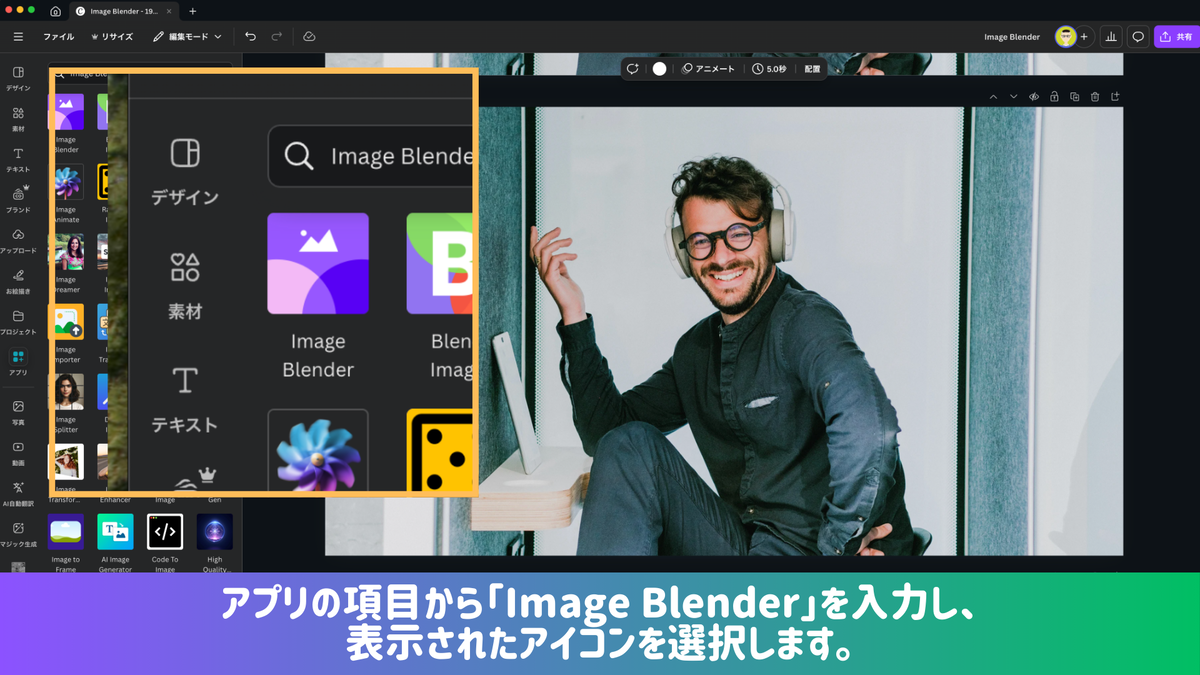1200x675 pixels.
Task: Open the マジック生成 tool
Action: (18, 534)
